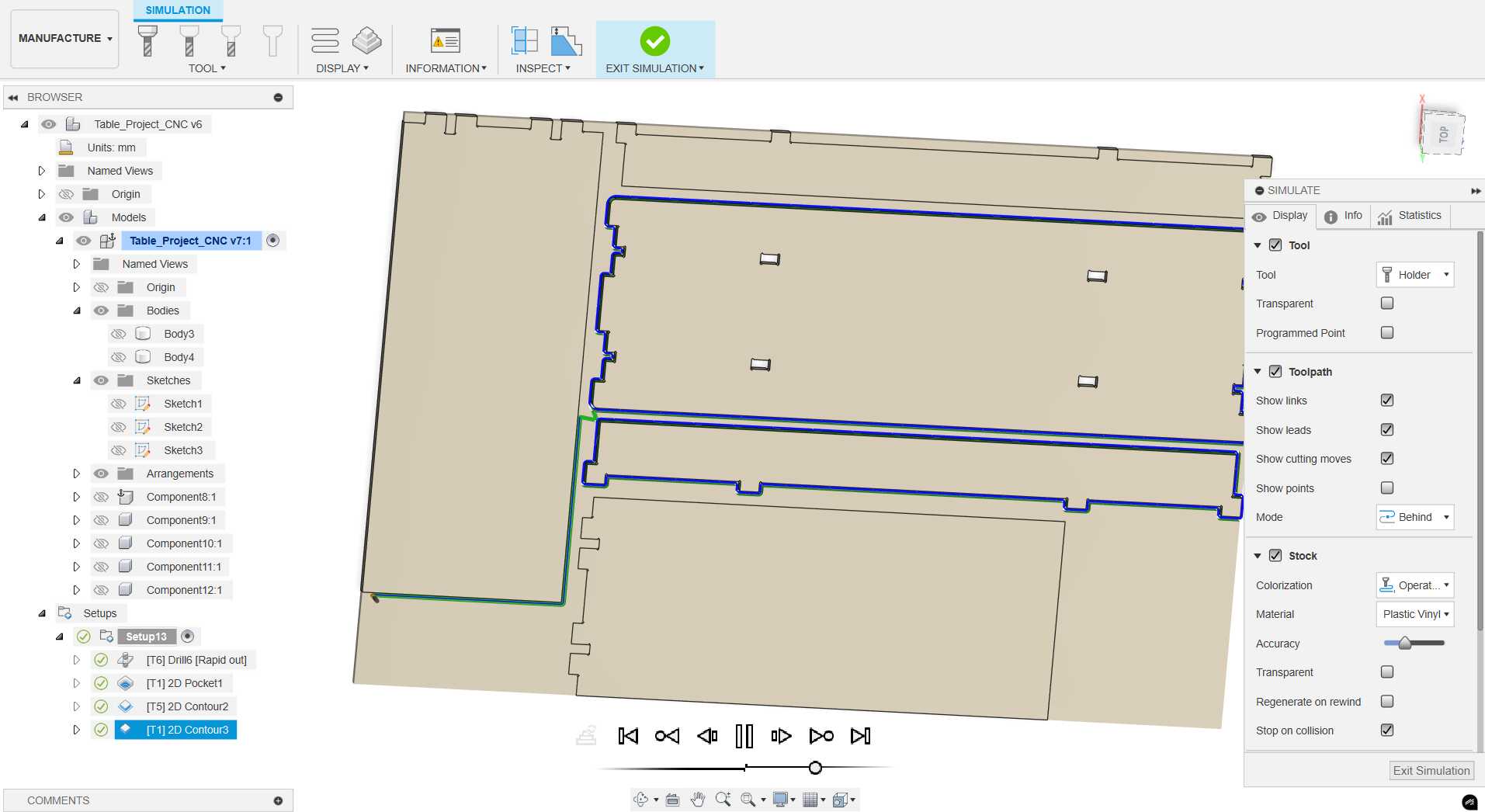This screenshot has width=1485, height=812.
Task: Expand the COMMENTS panel with the plus icon
Action: point(278,800)
